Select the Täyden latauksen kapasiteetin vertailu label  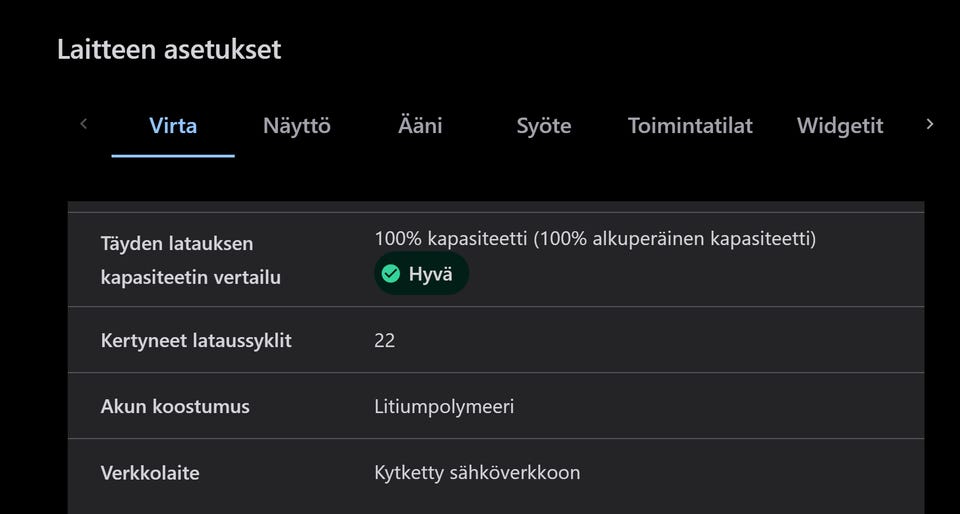tap(190, 260)
